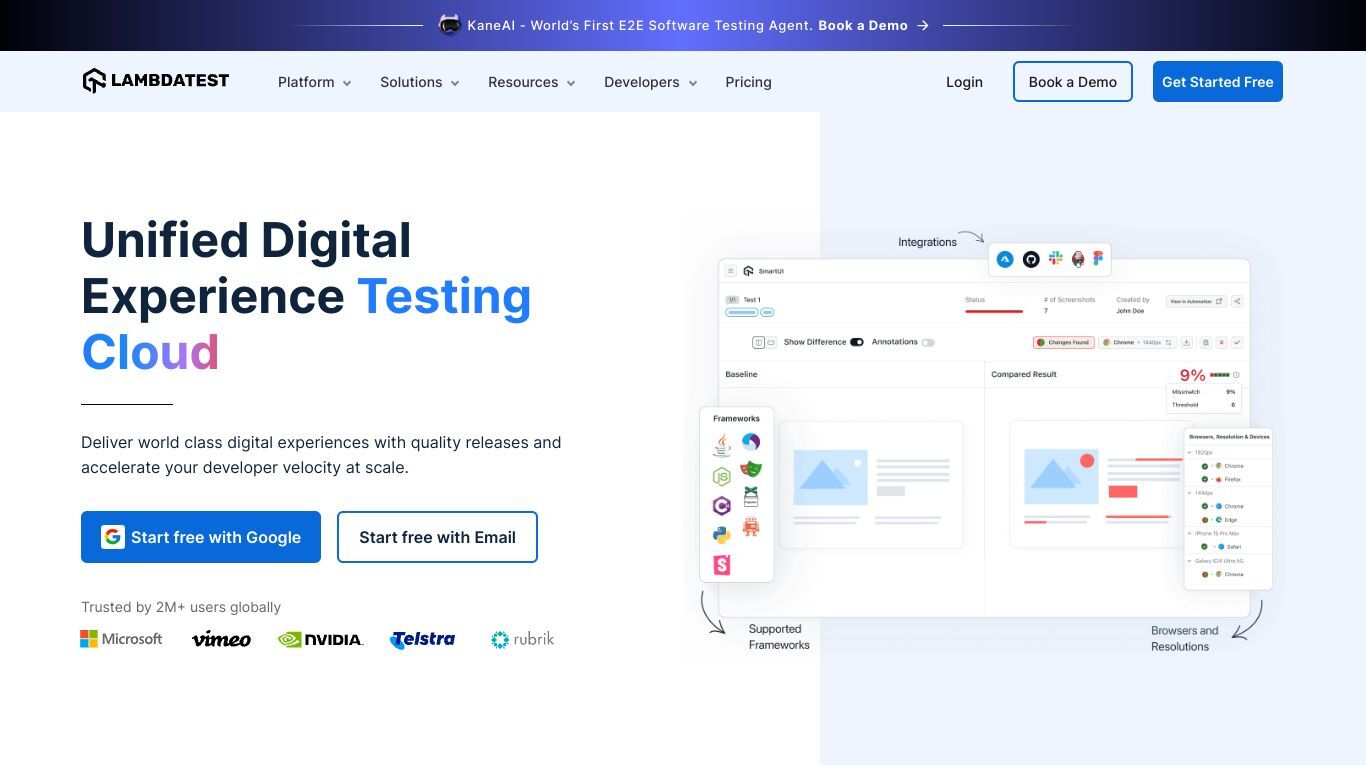Click Trusted by 2M+ users globally text
This screenshot has height=768, width=1366.
[x=181, y=607]
